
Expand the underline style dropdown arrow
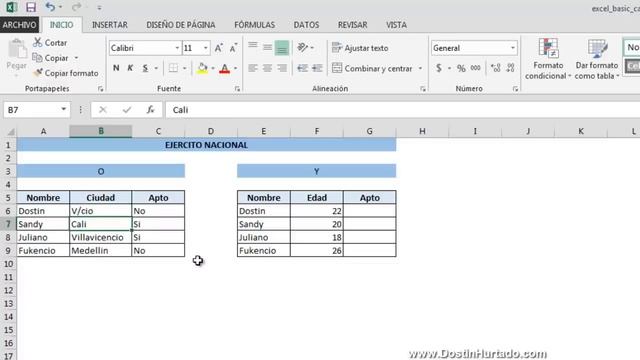(156, 68)
